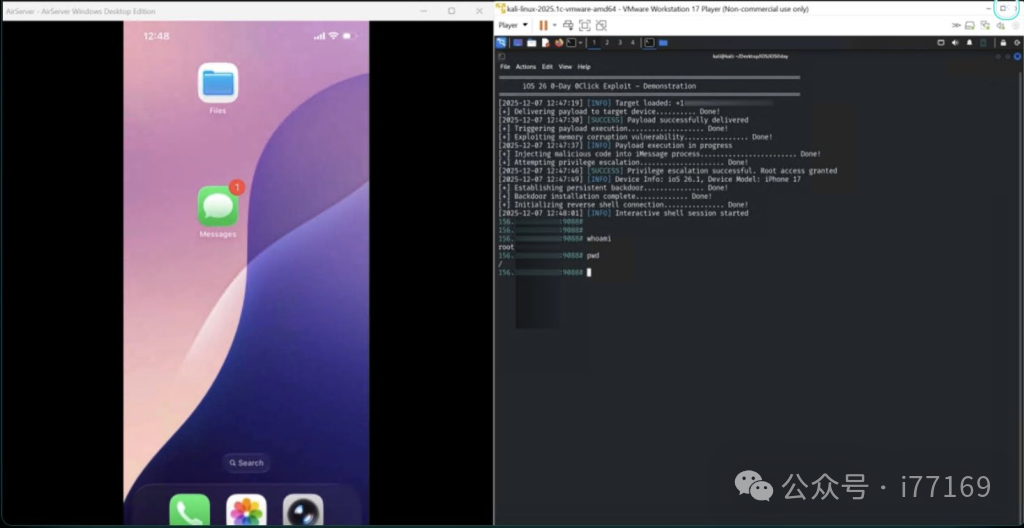Open the terminal Help menu
The width and height of the screenshot is (1024, 528).
(x=584, y=67)
